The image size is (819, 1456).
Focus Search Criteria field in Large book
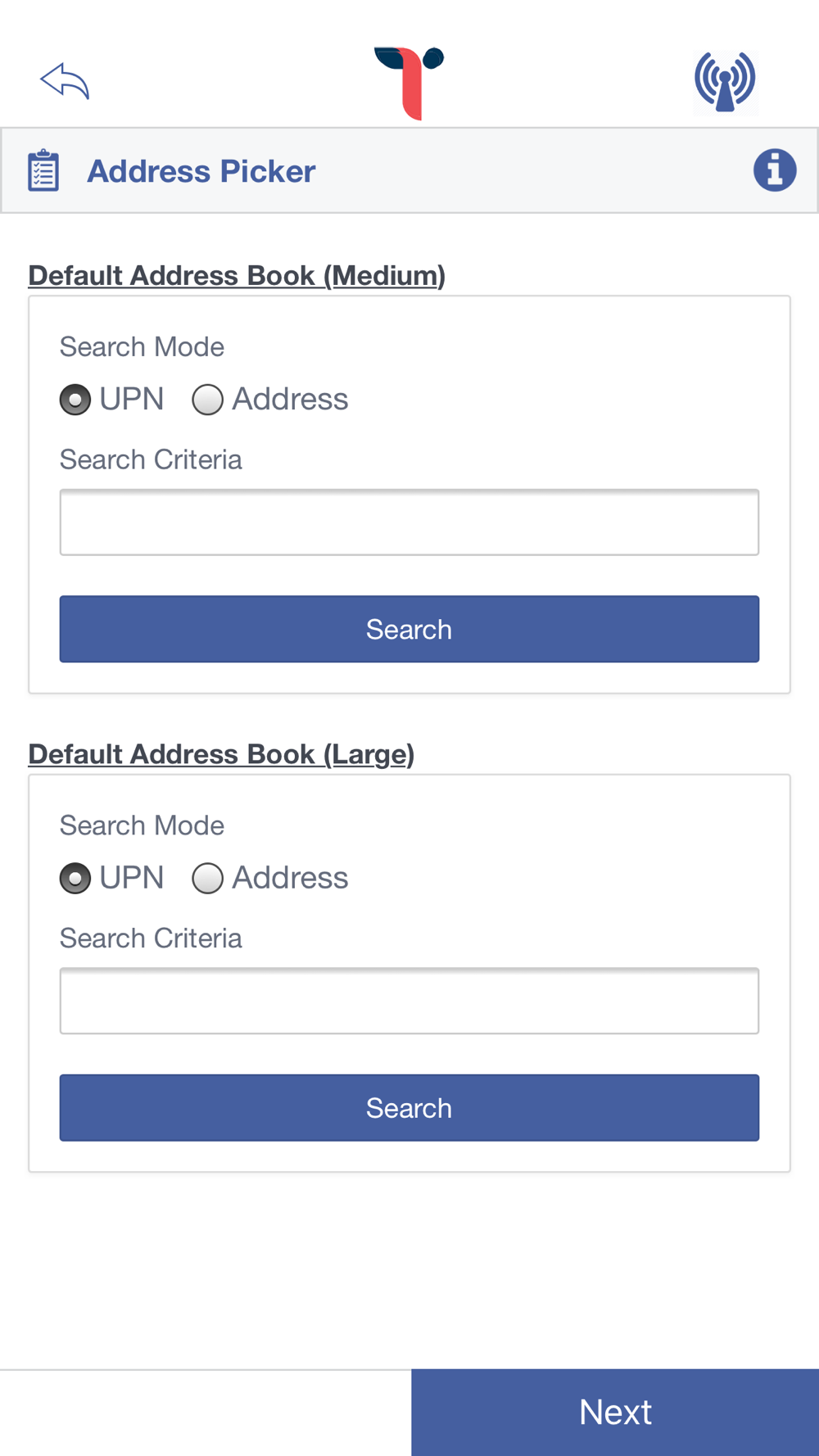(x=409, y=1001)
